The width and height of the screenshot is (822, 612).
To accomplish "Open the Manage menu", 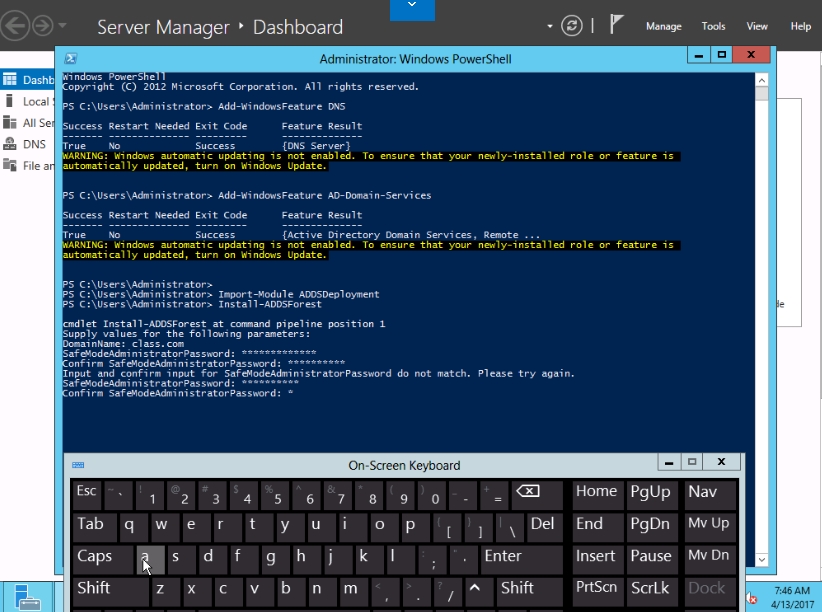I will tap(663, 27).
